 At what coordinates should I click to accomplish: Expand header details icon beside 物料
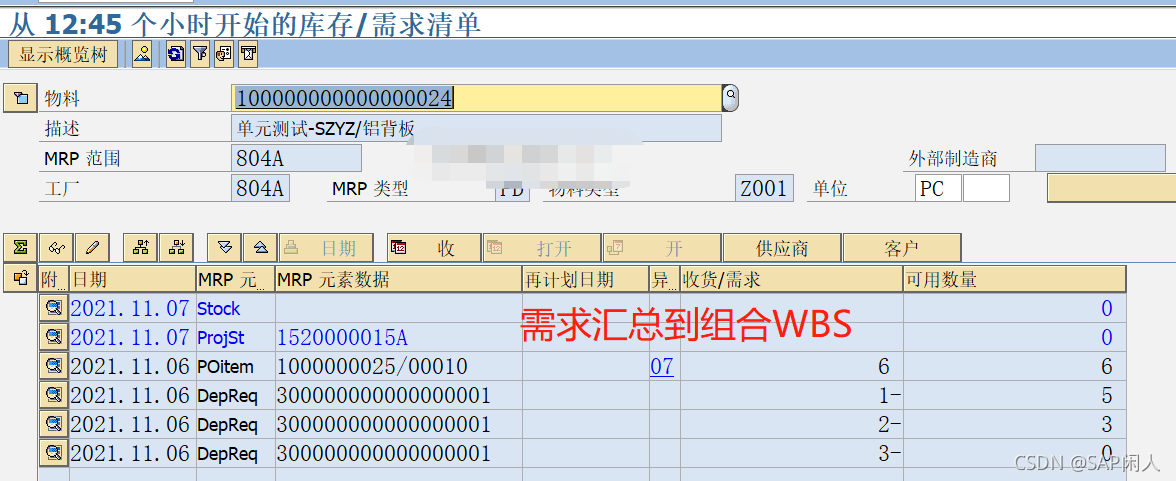click(x=20, y=98)
